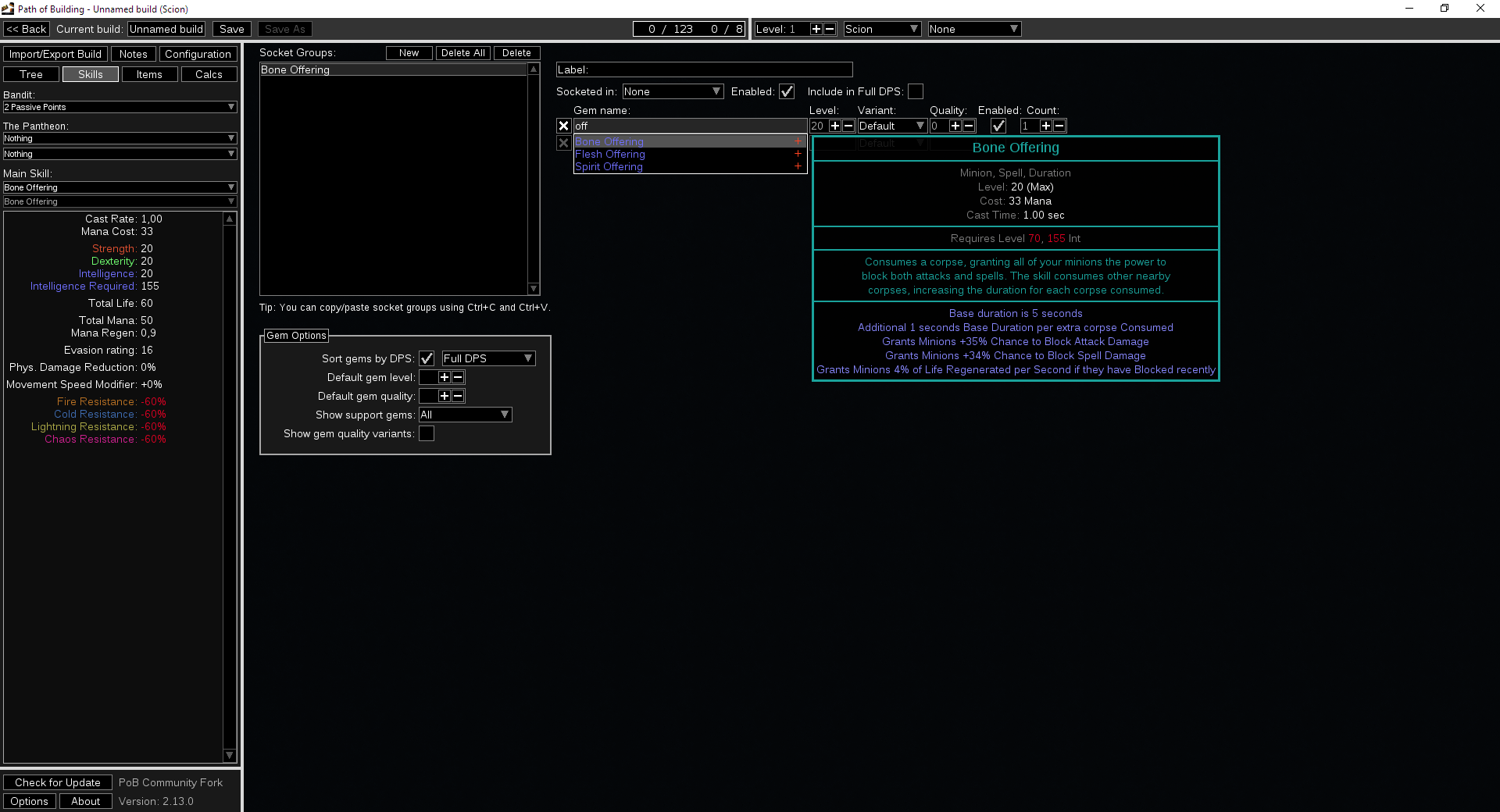
Task: Open the Configuration tab
Action: [198, 54]
